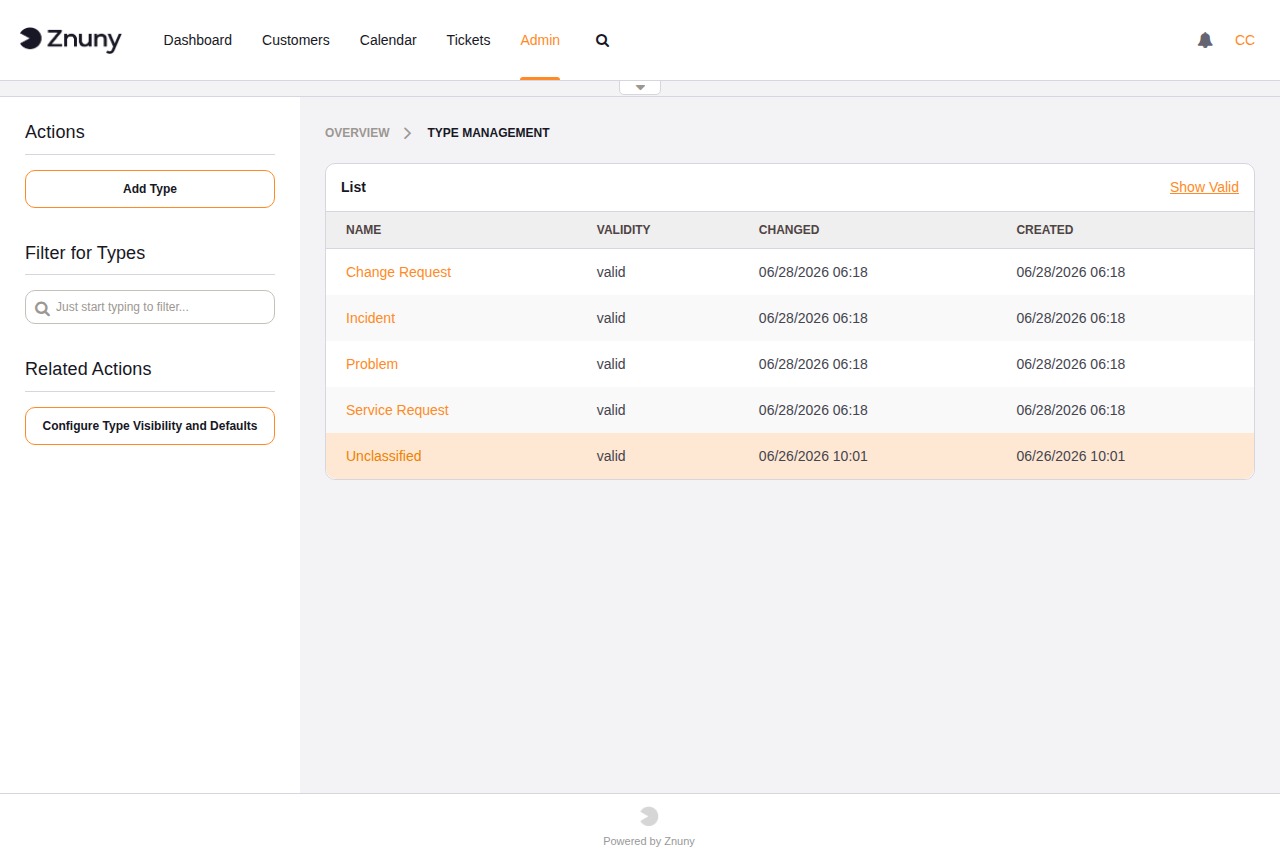Screen dimensions: 1280x860
Task: Go to the Overview breadcrumb
Action: coord(357,133)
